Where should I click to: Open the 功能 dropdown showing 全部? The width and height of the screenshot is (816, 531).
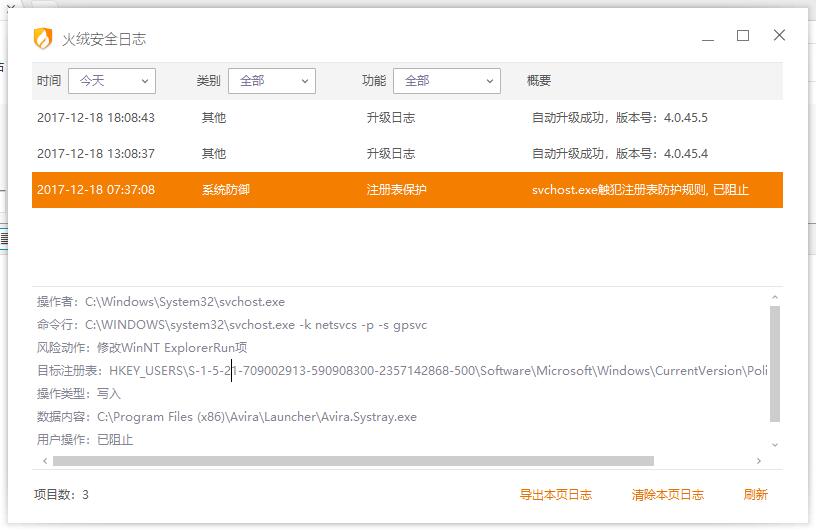click(447, 81)
